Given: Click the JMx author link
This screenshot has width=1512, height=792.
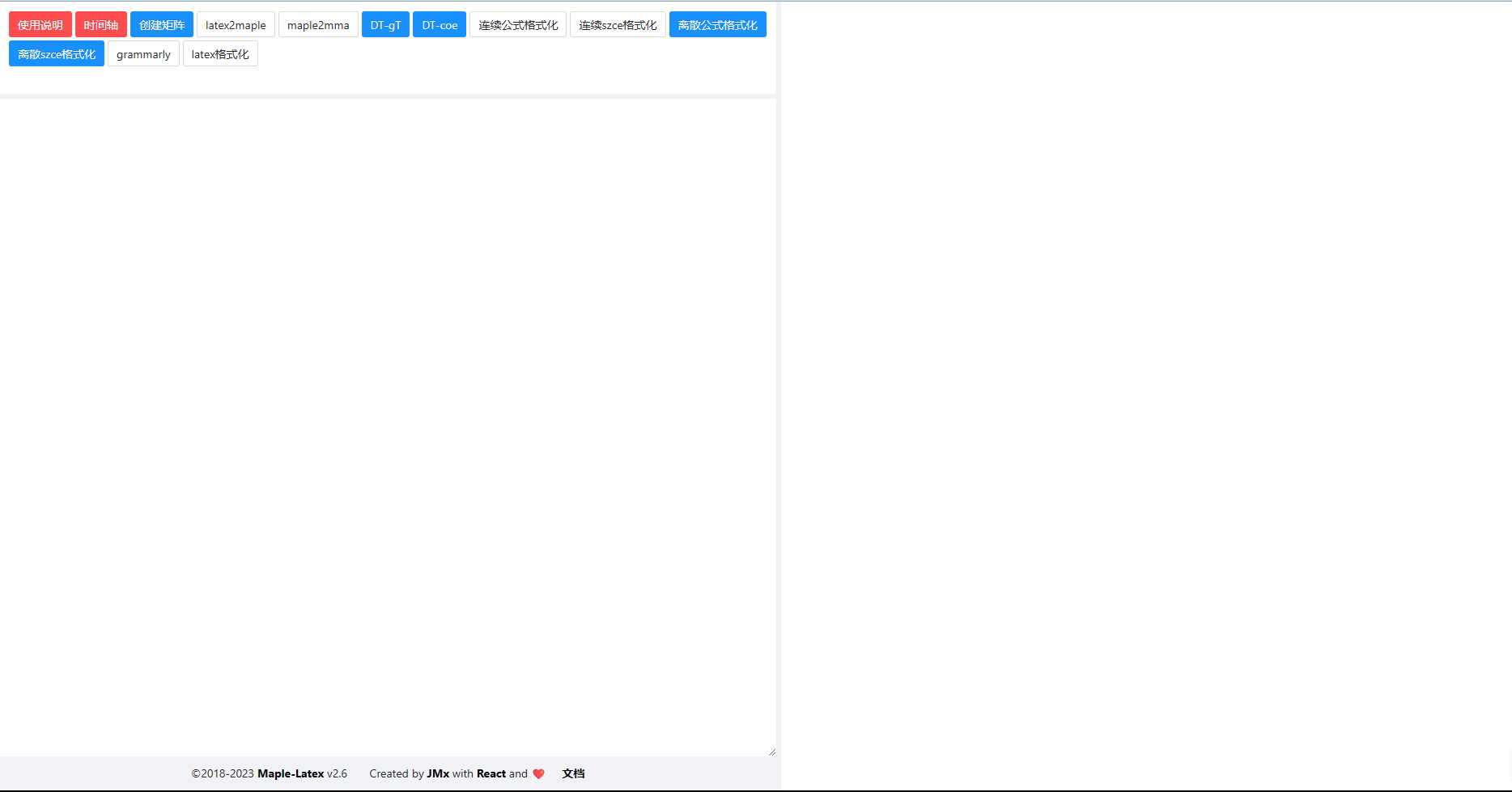Looking at the screenshot, I should [438, 773].
